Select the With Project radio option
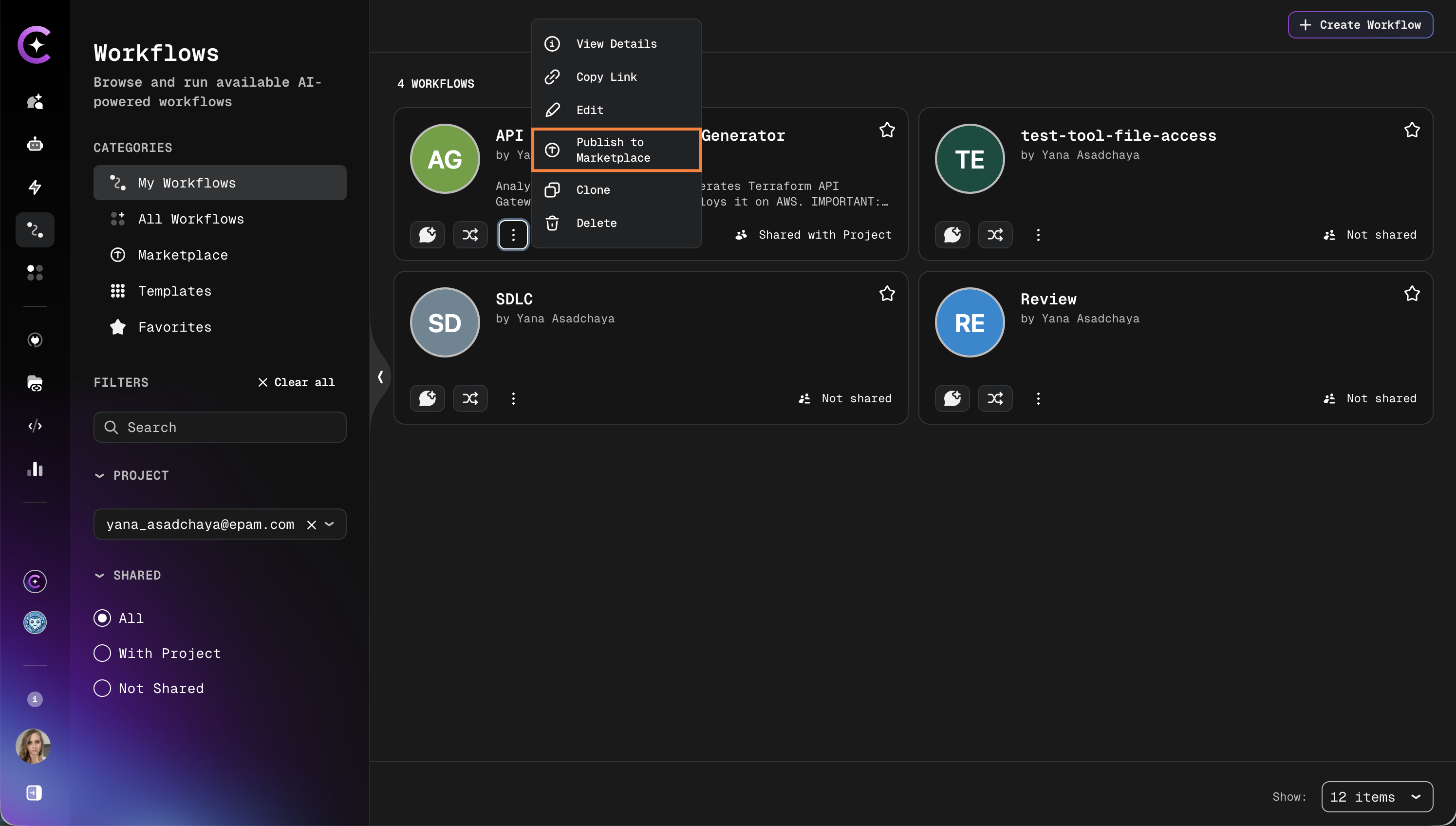The image size is (1456, 826). [x=102, y=653]
